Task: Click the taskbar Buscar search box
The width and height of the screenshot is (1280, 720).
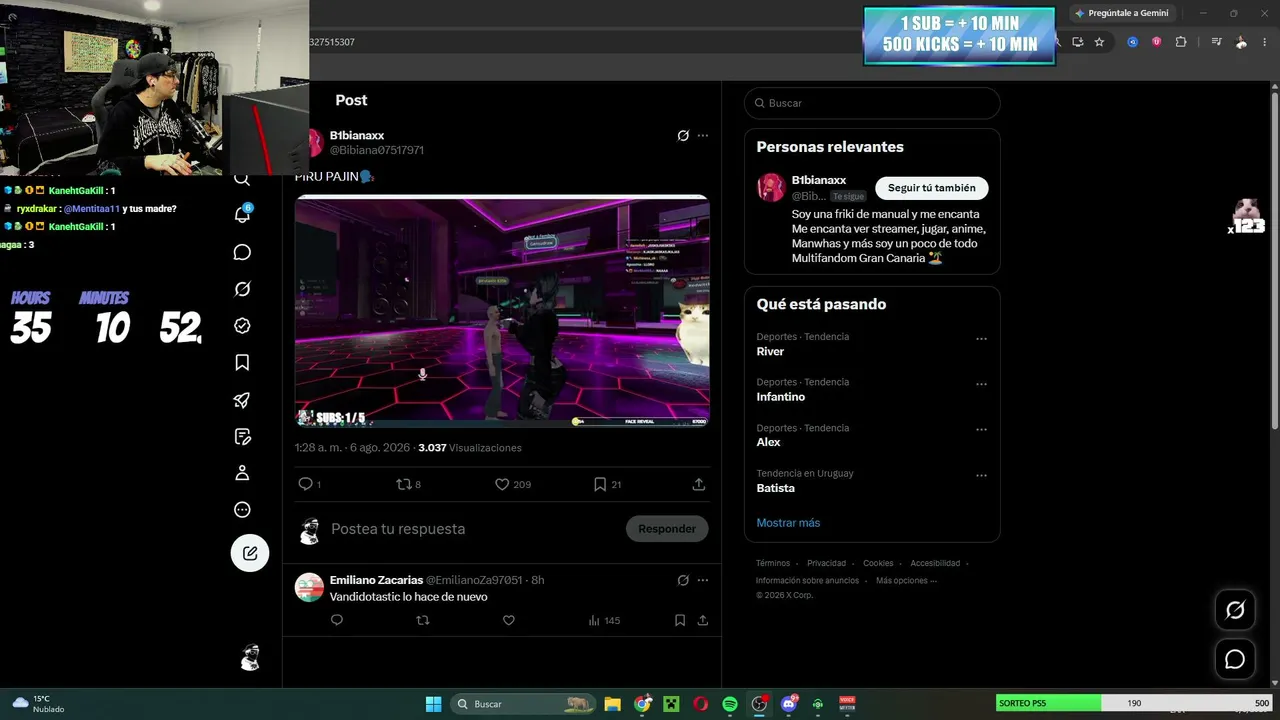Action: pyautogui.click(x=522, y=704)
